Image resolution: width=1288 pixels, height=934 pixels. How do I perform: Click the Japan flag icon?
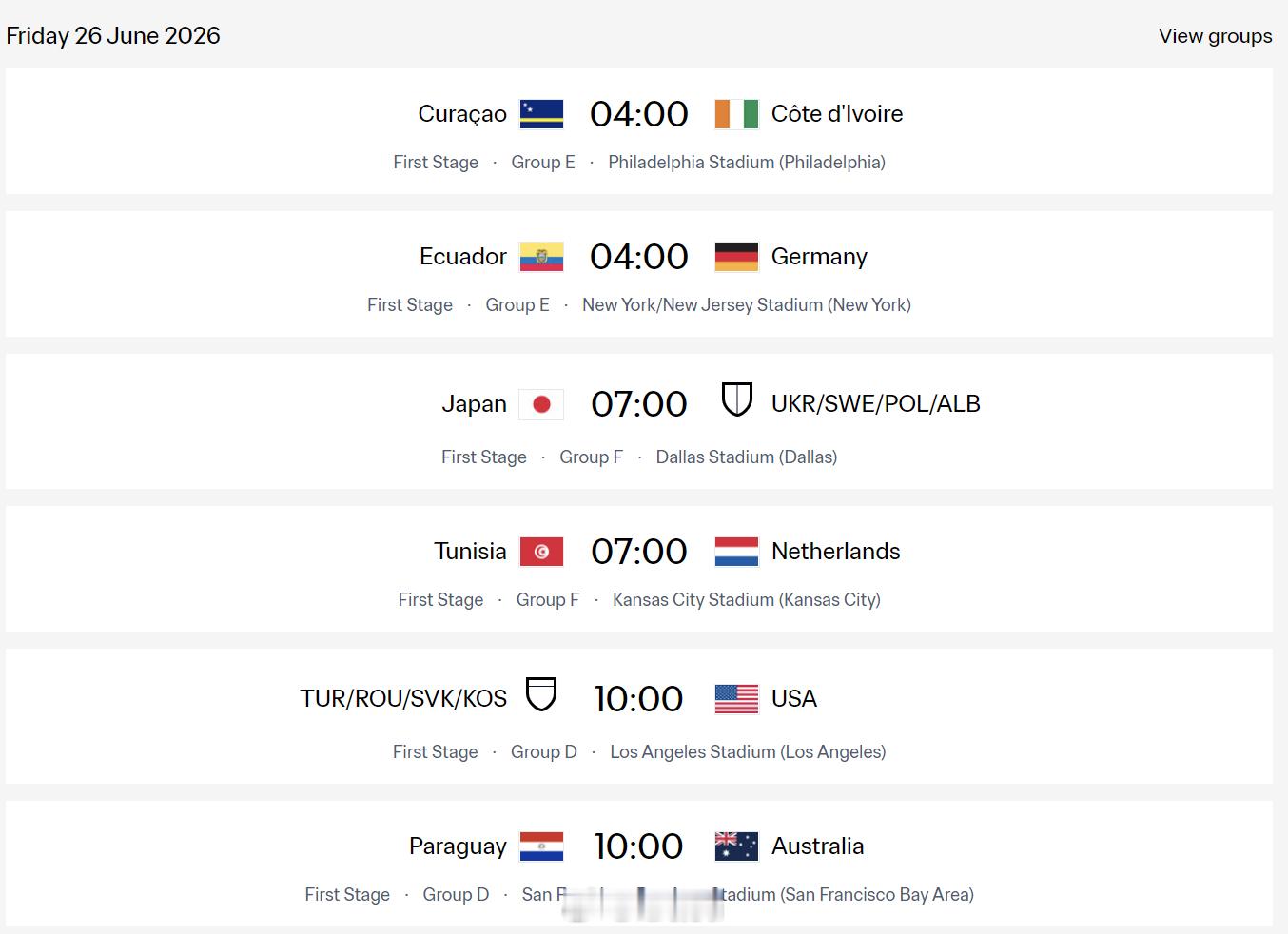541,404
